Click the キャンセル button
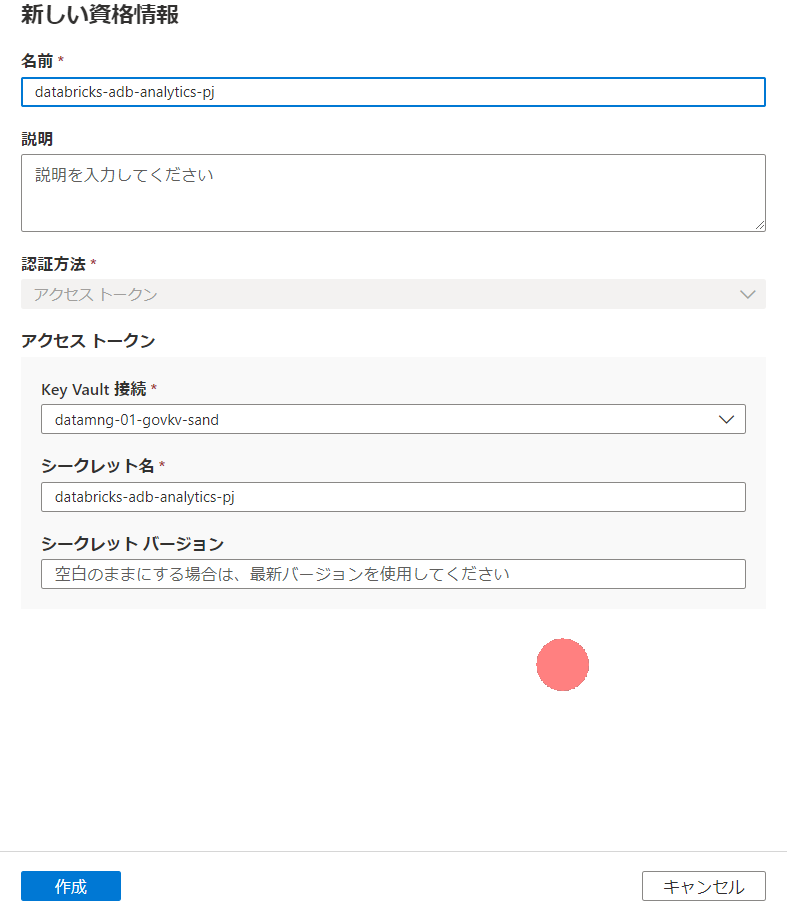Screen dimensions: 787x914 704,886
